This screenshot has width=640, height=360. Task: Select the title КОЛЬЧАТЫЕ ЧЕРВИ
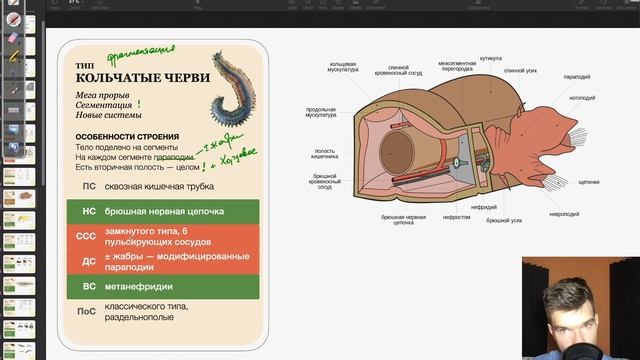(x=142, y=78)
